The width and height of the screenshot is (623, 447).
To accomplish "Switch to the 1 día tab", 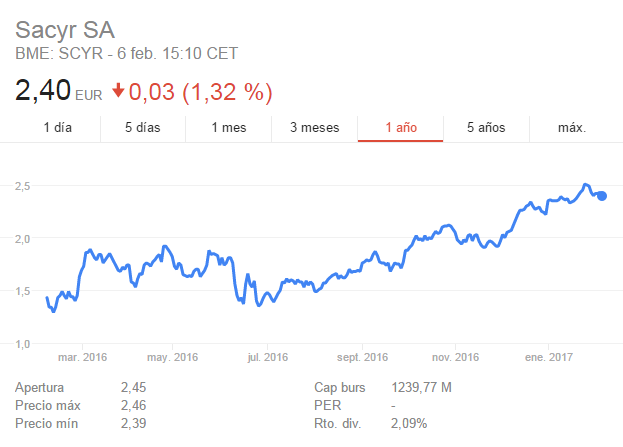I will click(58, 128).
